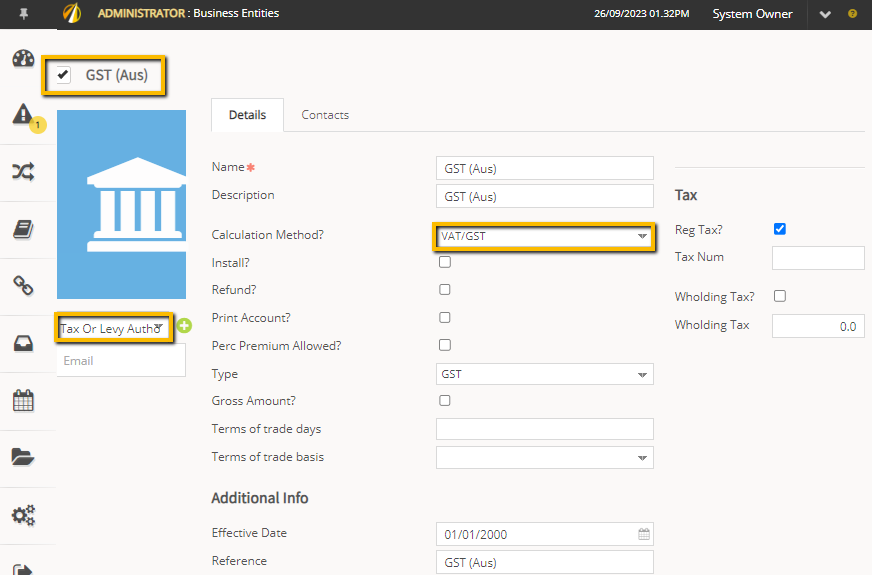Viewport: 872px width, 575px height.
Task: Switch to the Contacts tab
Action: tap(325, 115)
